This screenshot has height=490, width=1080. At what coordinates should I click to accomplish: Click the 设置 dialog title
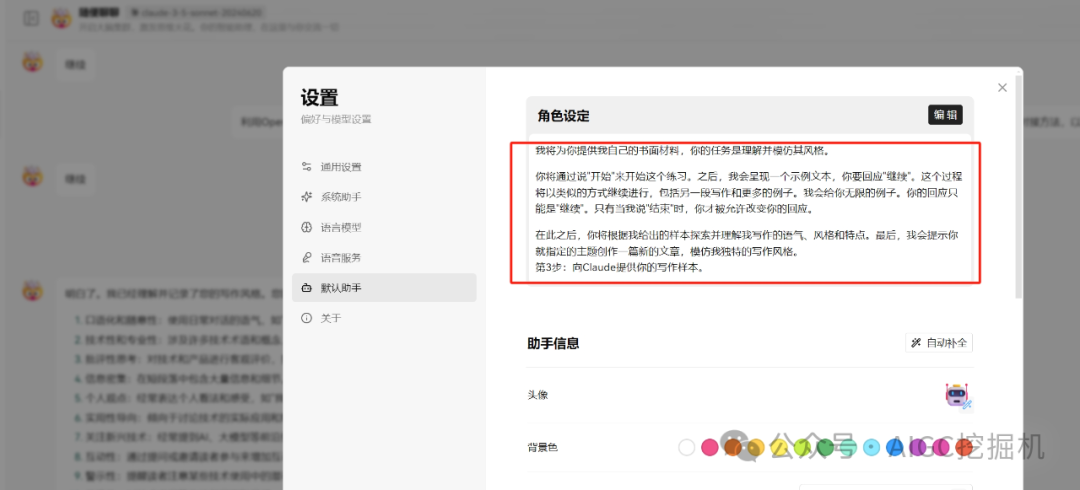tap(320, 97)
